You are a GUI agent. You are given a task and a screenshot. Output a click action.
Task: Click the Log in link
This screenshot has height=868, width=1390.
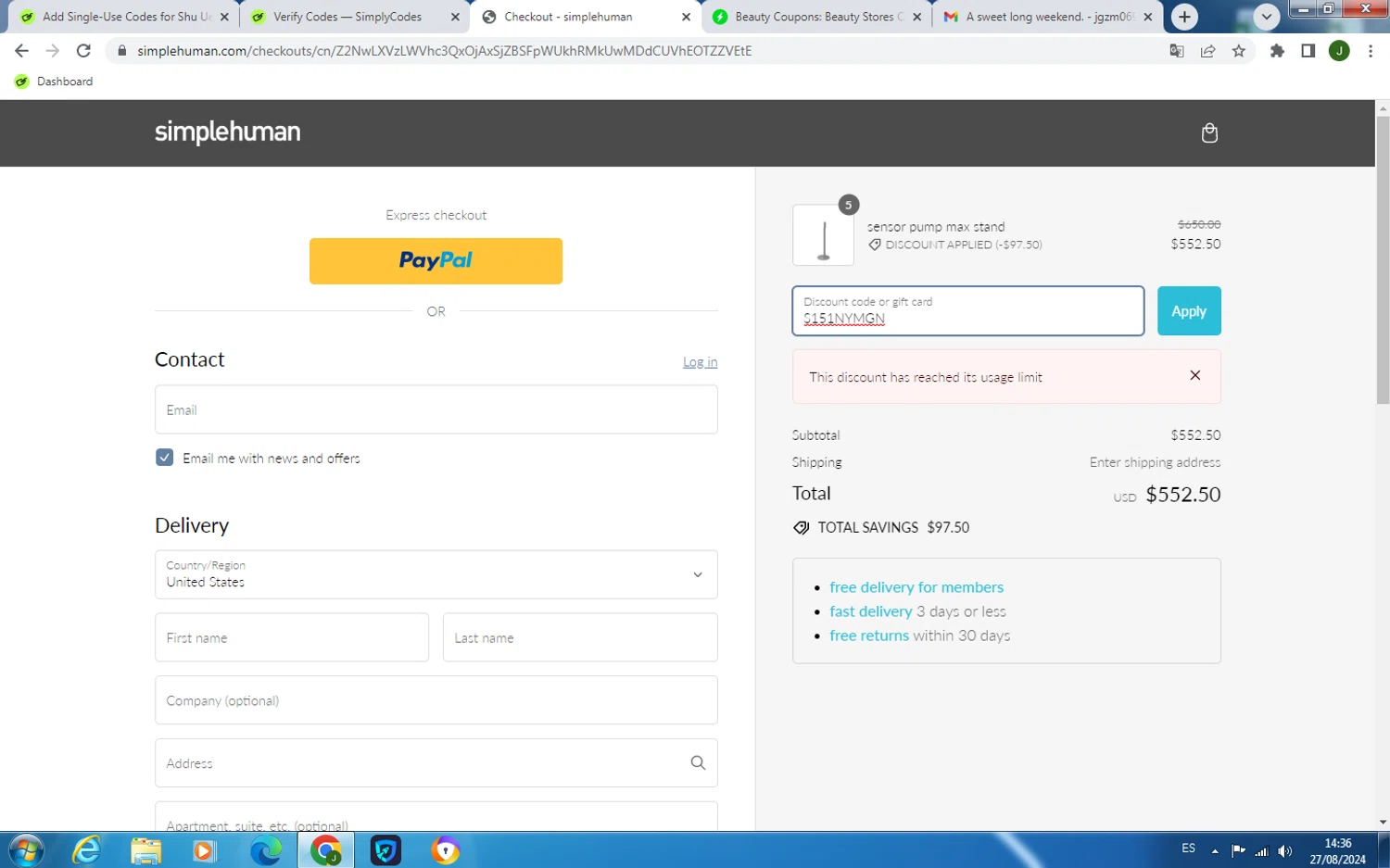point(700,362)
